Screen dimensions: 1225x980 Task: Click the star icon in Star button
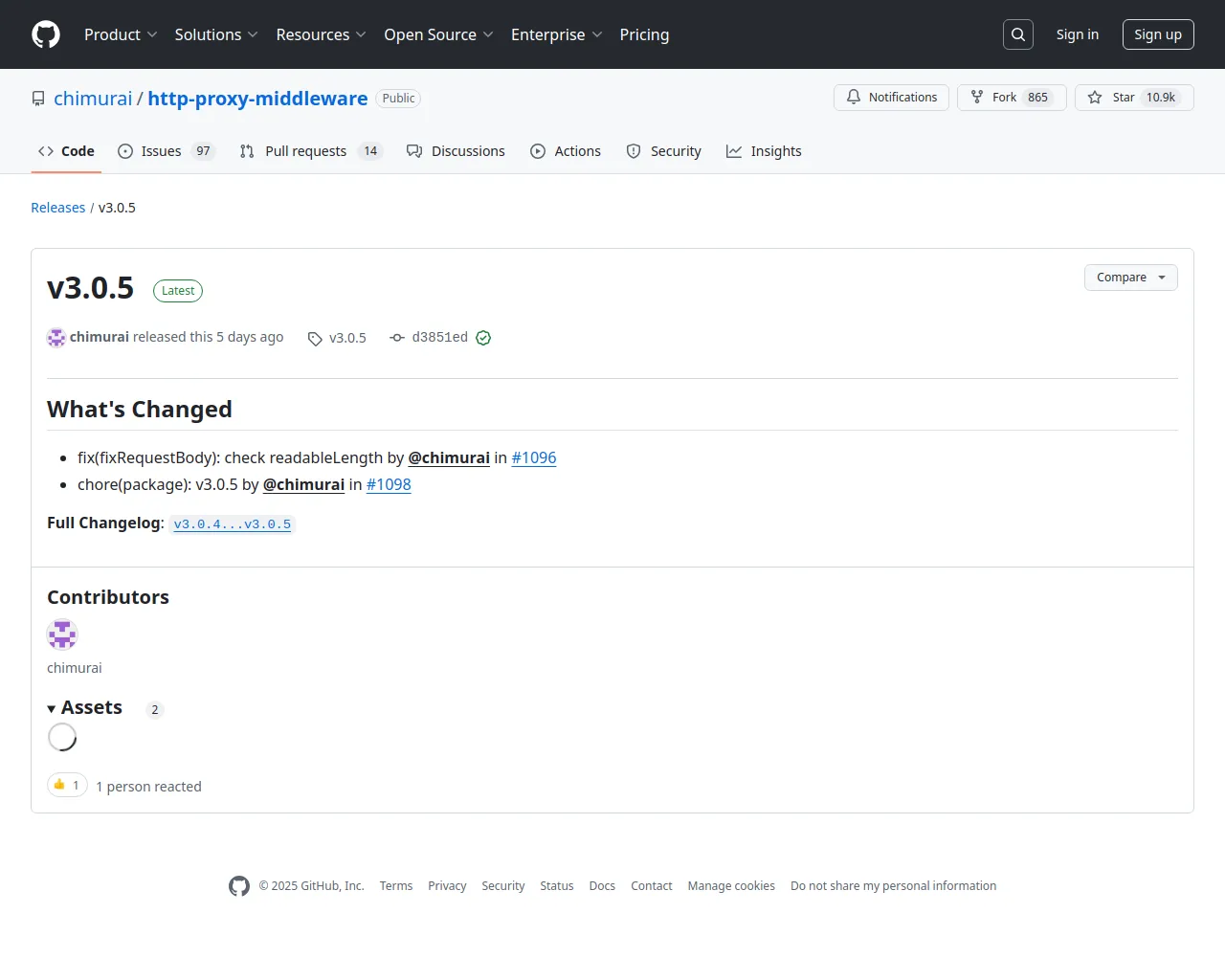coord(1095,97)
